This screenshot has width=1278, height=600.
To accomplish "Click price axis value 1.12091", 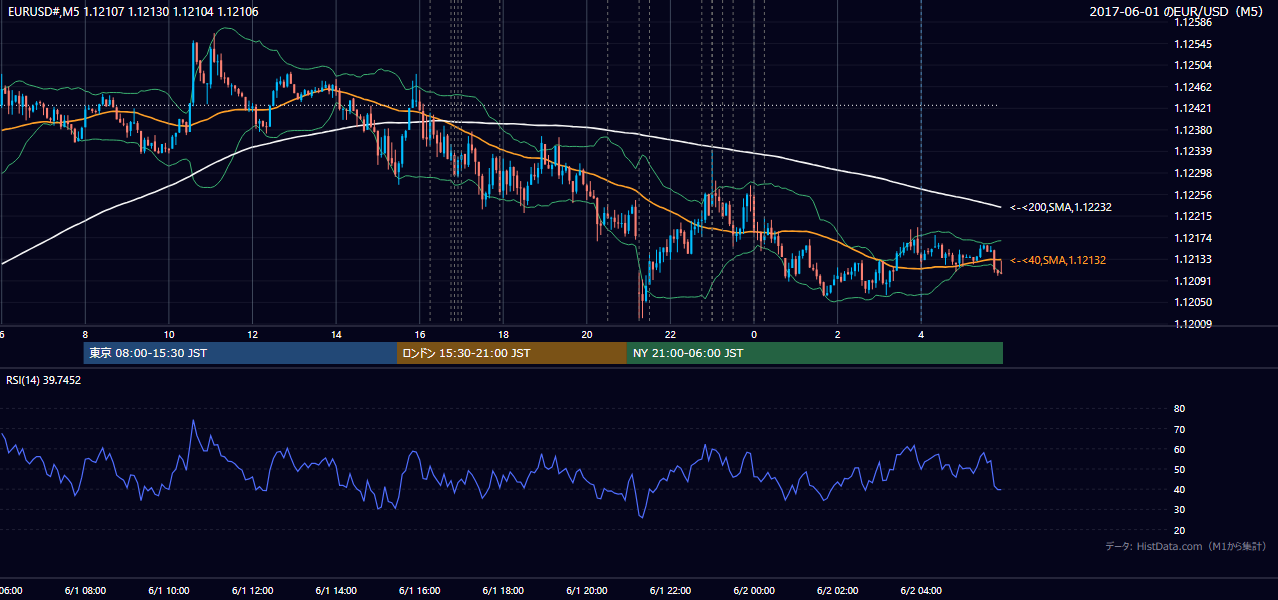I will coord(1192,281).
